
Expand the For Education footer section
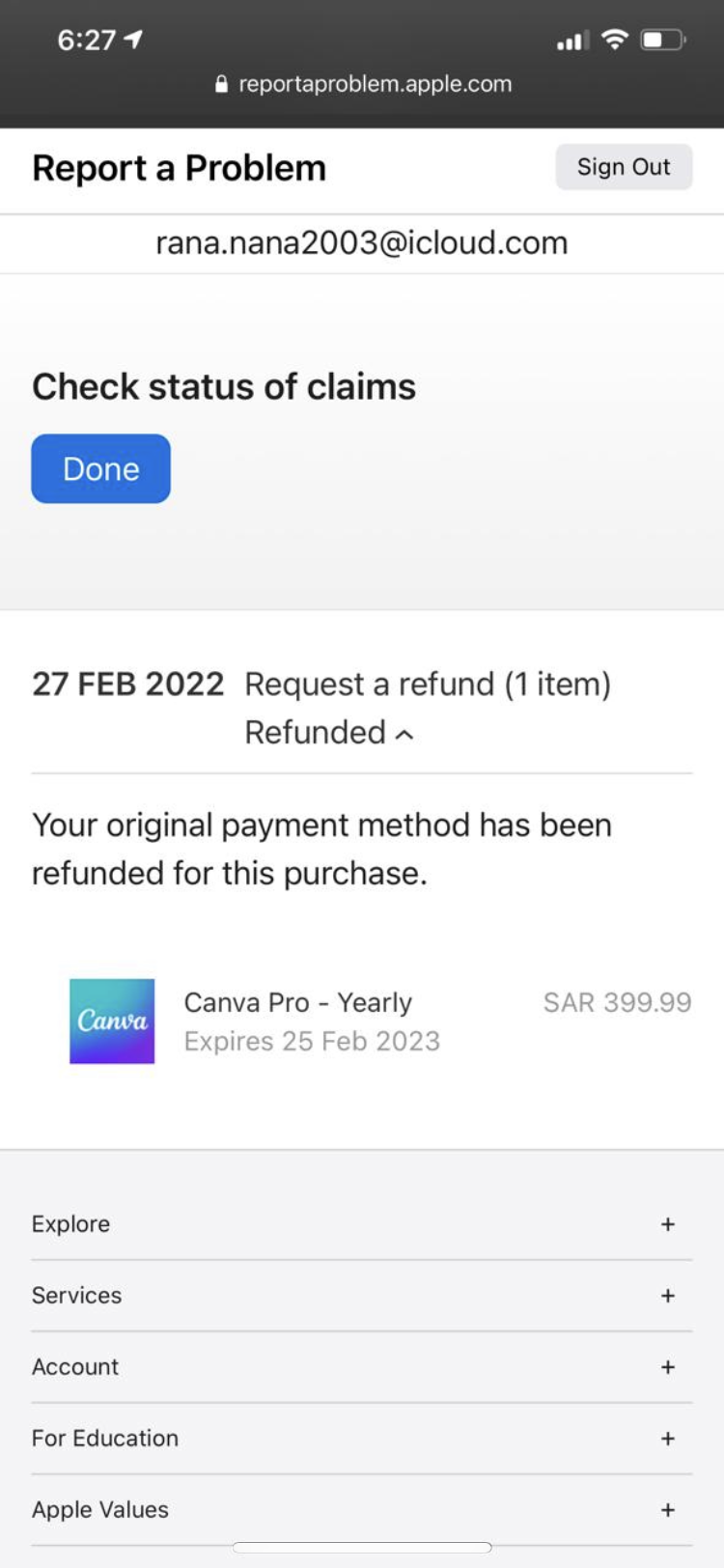pos(362,1439)
